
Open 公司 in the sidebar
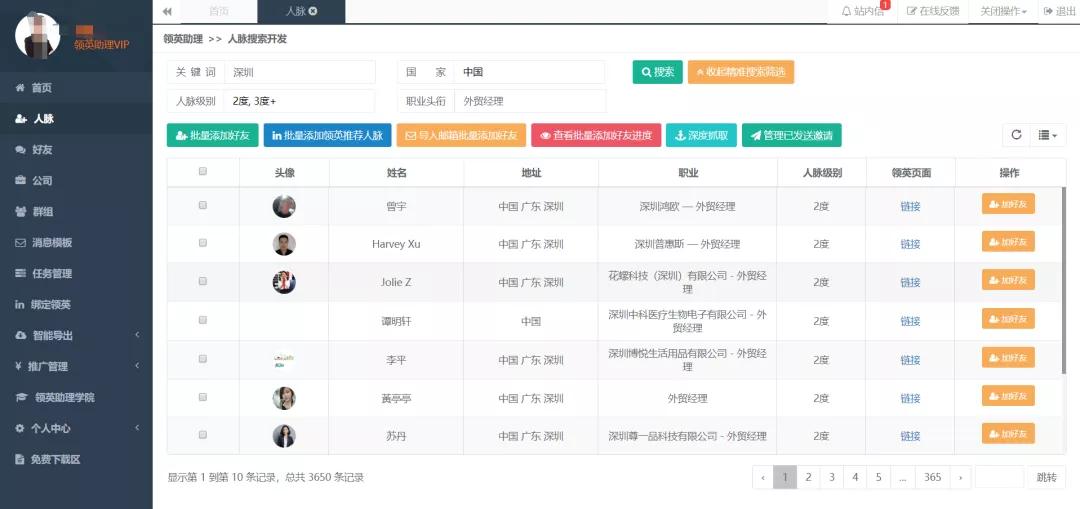click(76, 180)
